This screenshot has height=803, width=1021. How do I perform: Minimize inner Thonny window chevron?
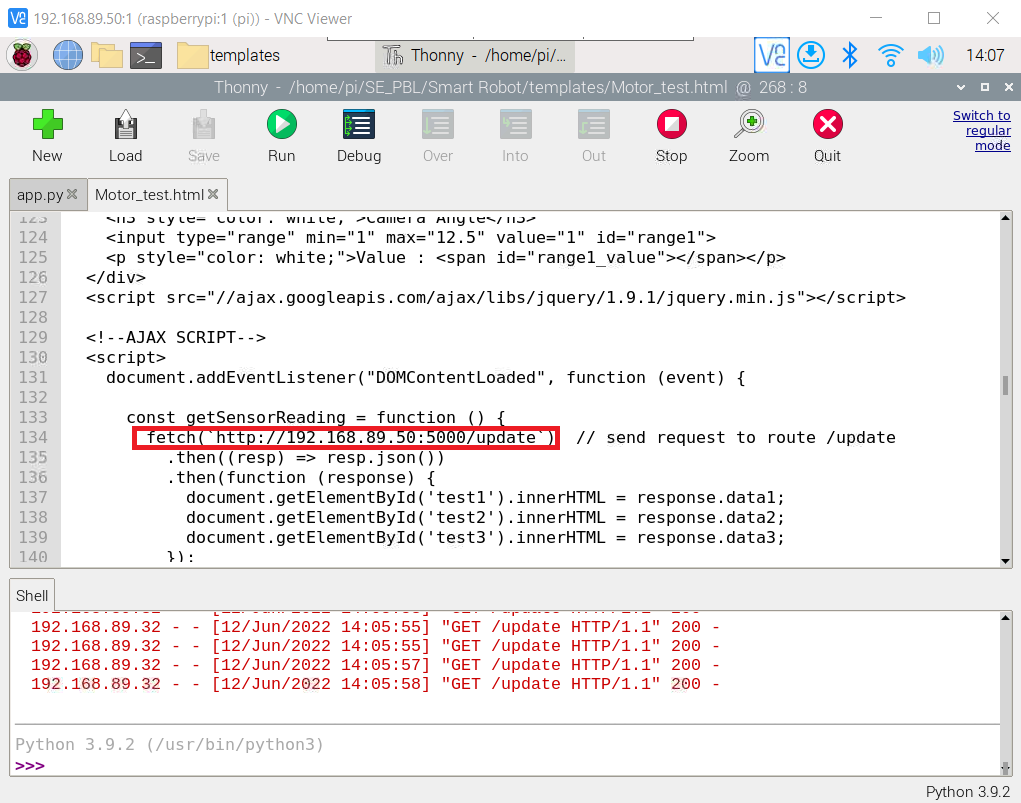pyautogui.click(x=961, y=87)
